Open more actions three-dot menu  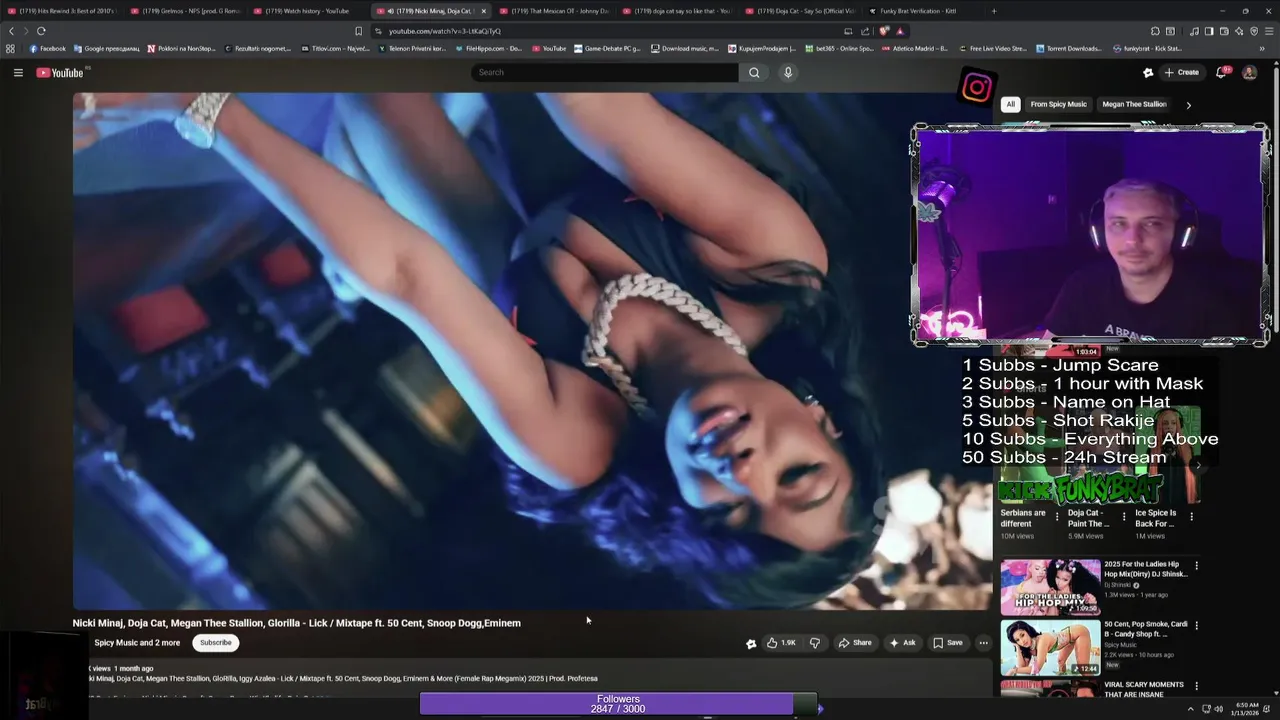coord(983,643)
